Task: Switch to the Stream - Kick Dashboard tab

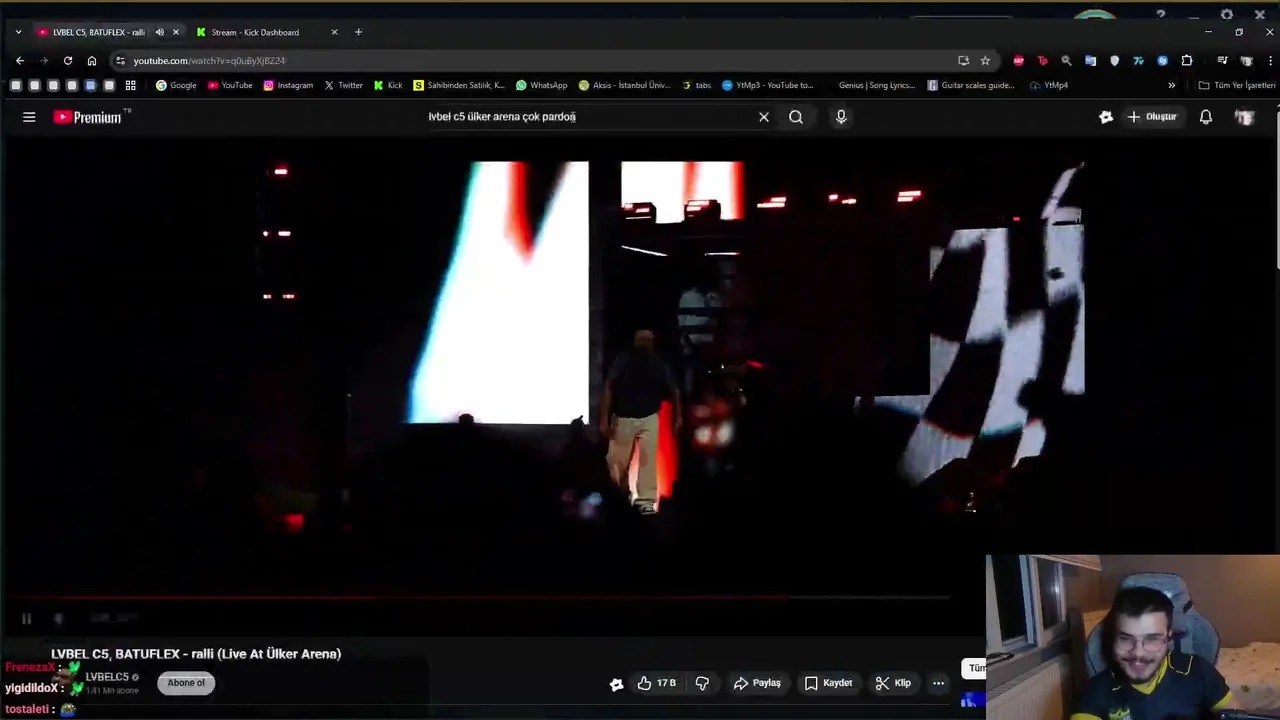Action: pyautogui.click(x=255, y=32)
